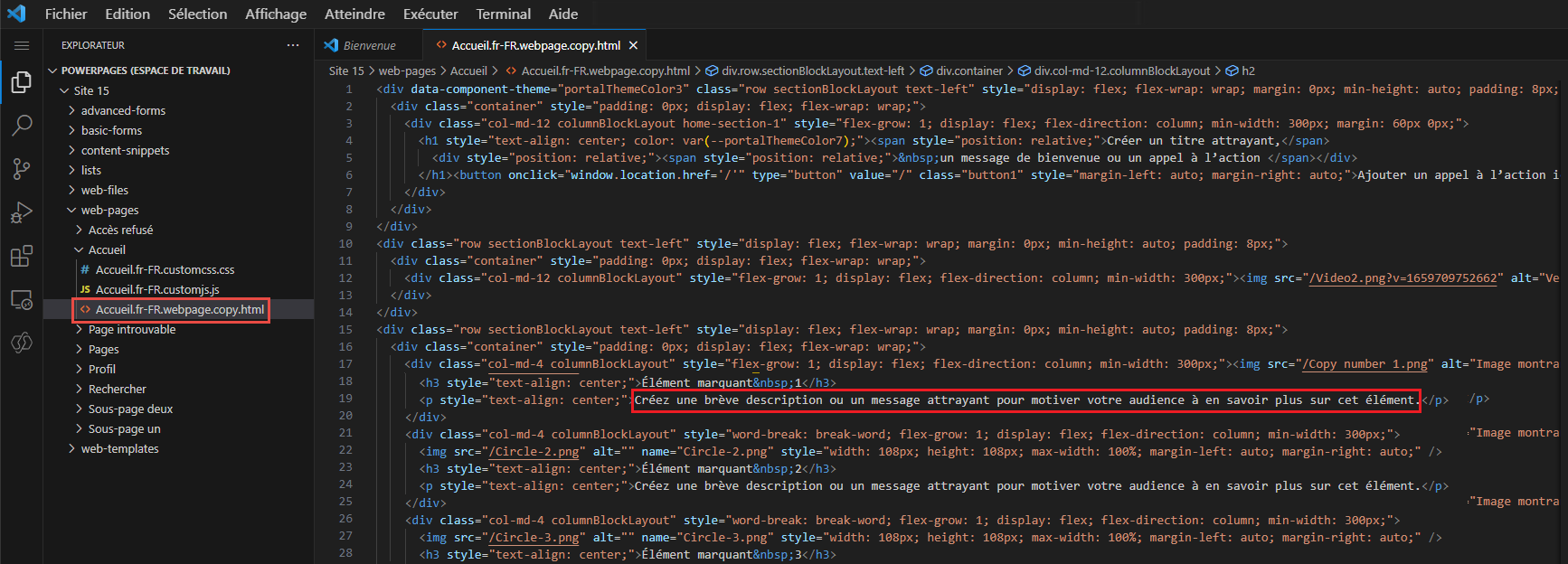Screen dimensions: 1568x564
Task: Click line number 1 in gutter
Action: [349, 89]
